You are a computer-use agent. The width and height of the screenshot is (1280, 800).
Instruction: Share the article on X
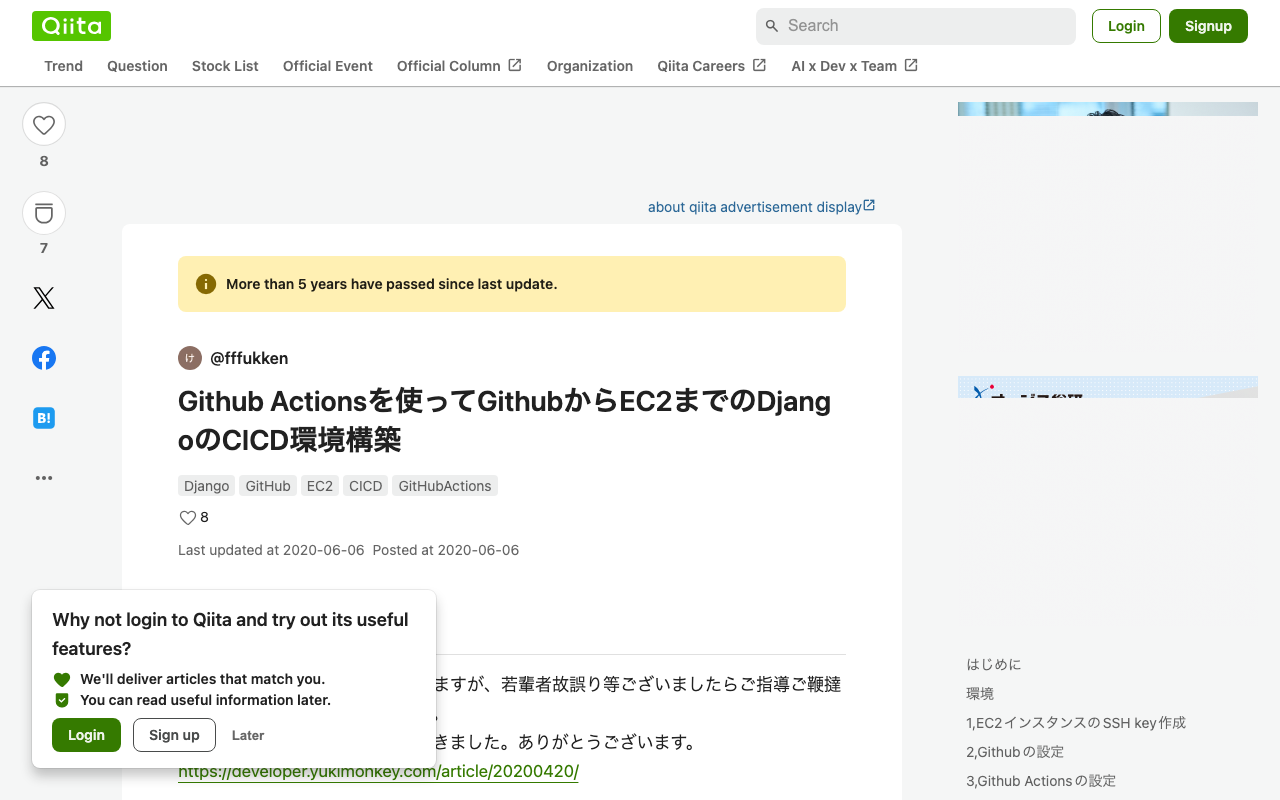point(44,297)
